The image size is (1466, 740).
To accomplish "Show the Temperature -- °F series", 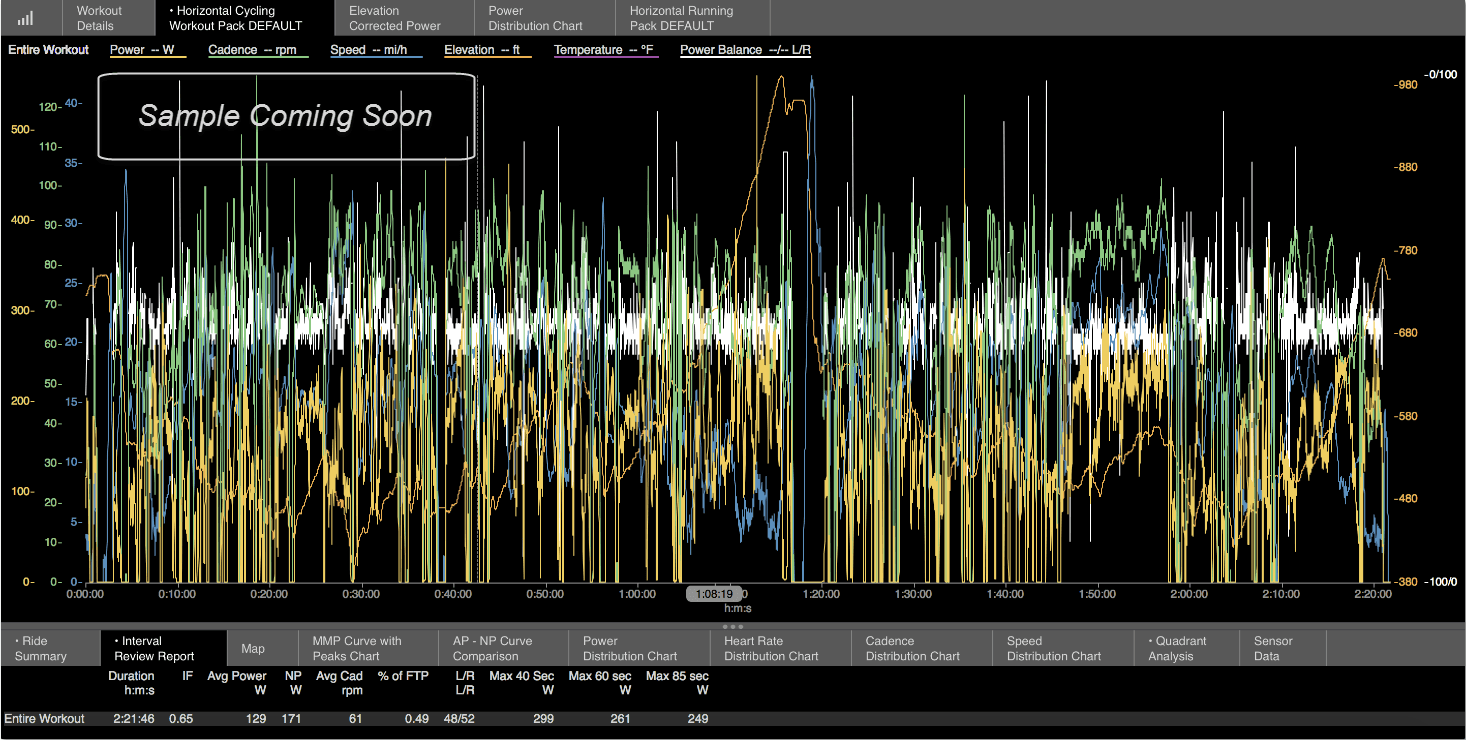I will tap(606, 49).
